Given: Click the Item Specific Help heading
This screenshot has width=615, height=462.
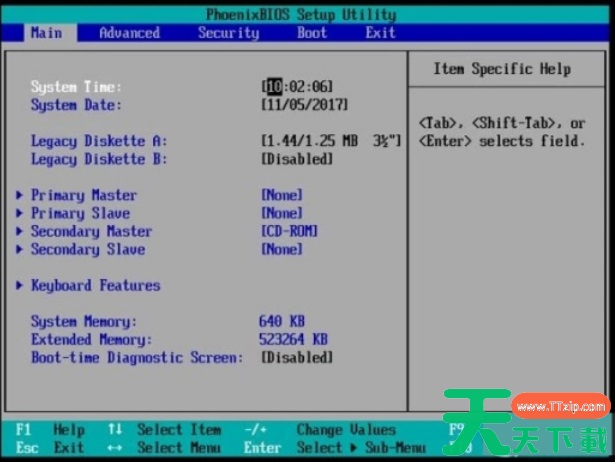Looking at the screenshot, I should click(502, 69).
